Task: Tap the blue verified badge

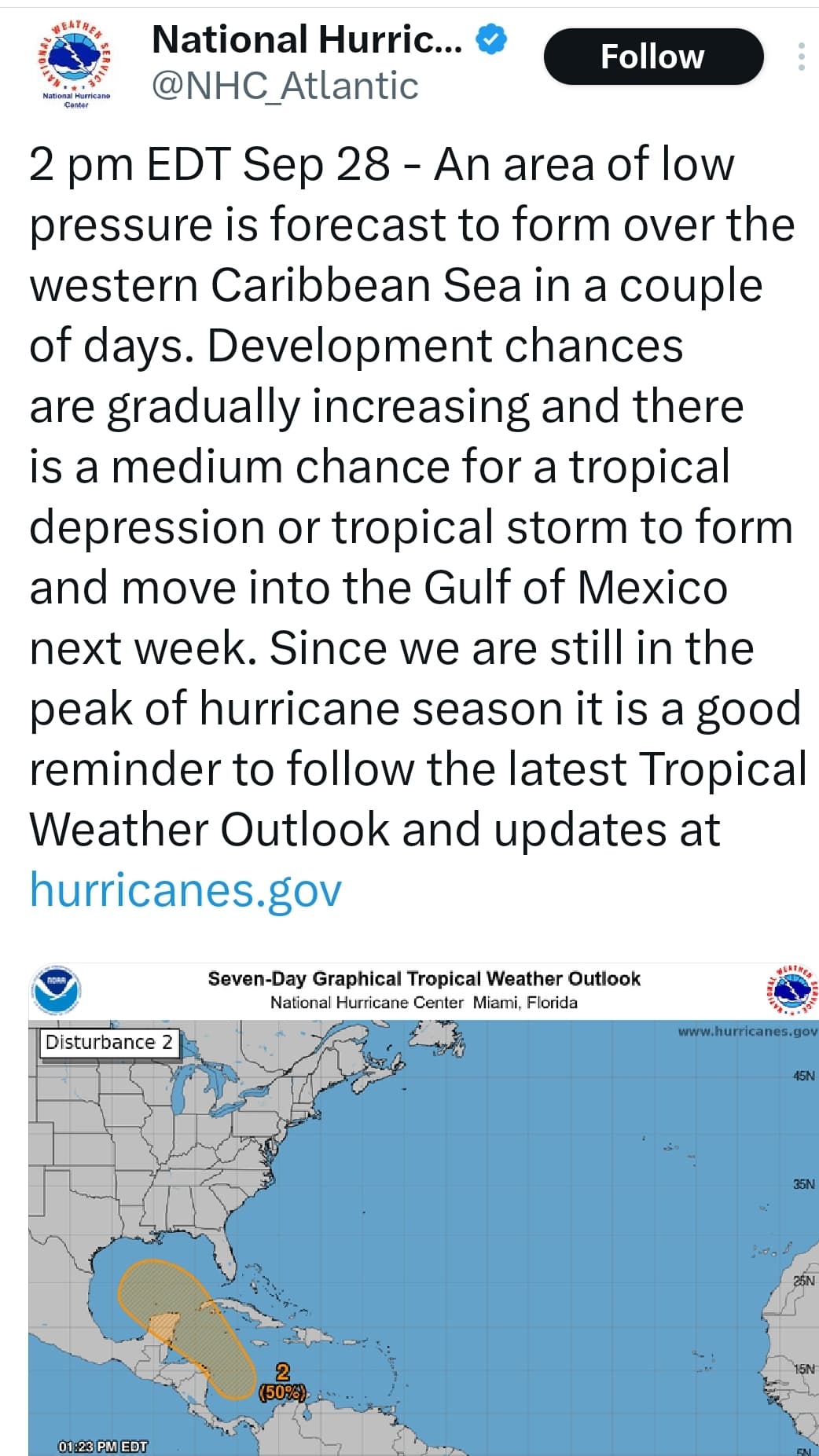Action: pyautogui.click(x=490, y=39)
